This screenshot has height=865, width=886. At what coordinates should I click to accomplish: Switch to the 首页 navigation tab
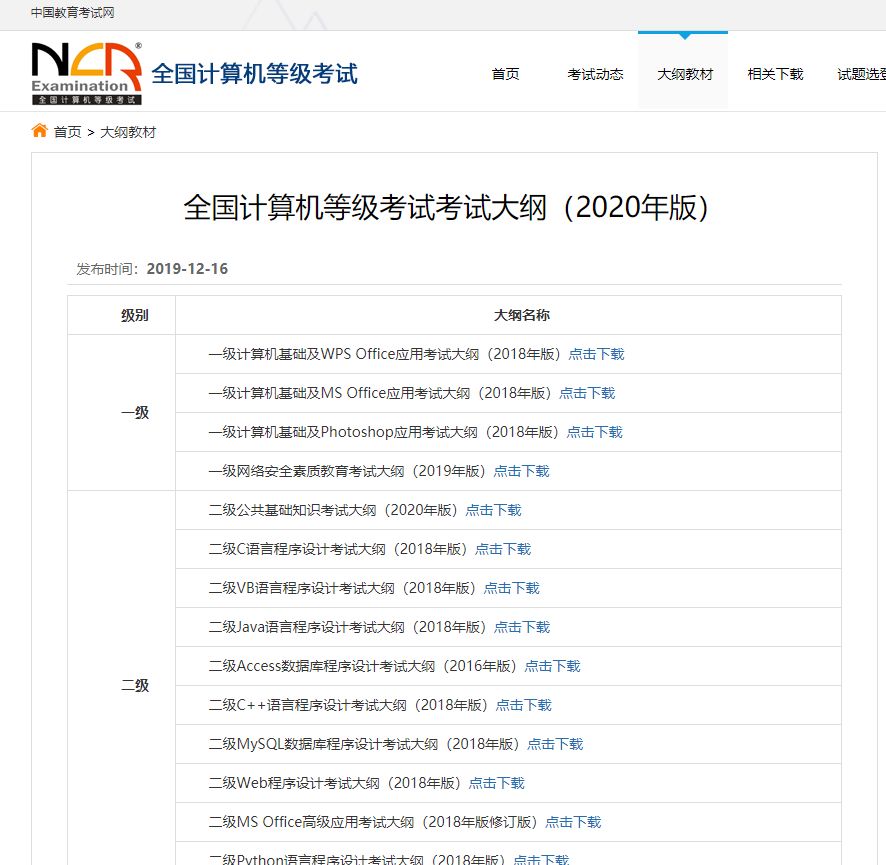click(x=505, y=73)
